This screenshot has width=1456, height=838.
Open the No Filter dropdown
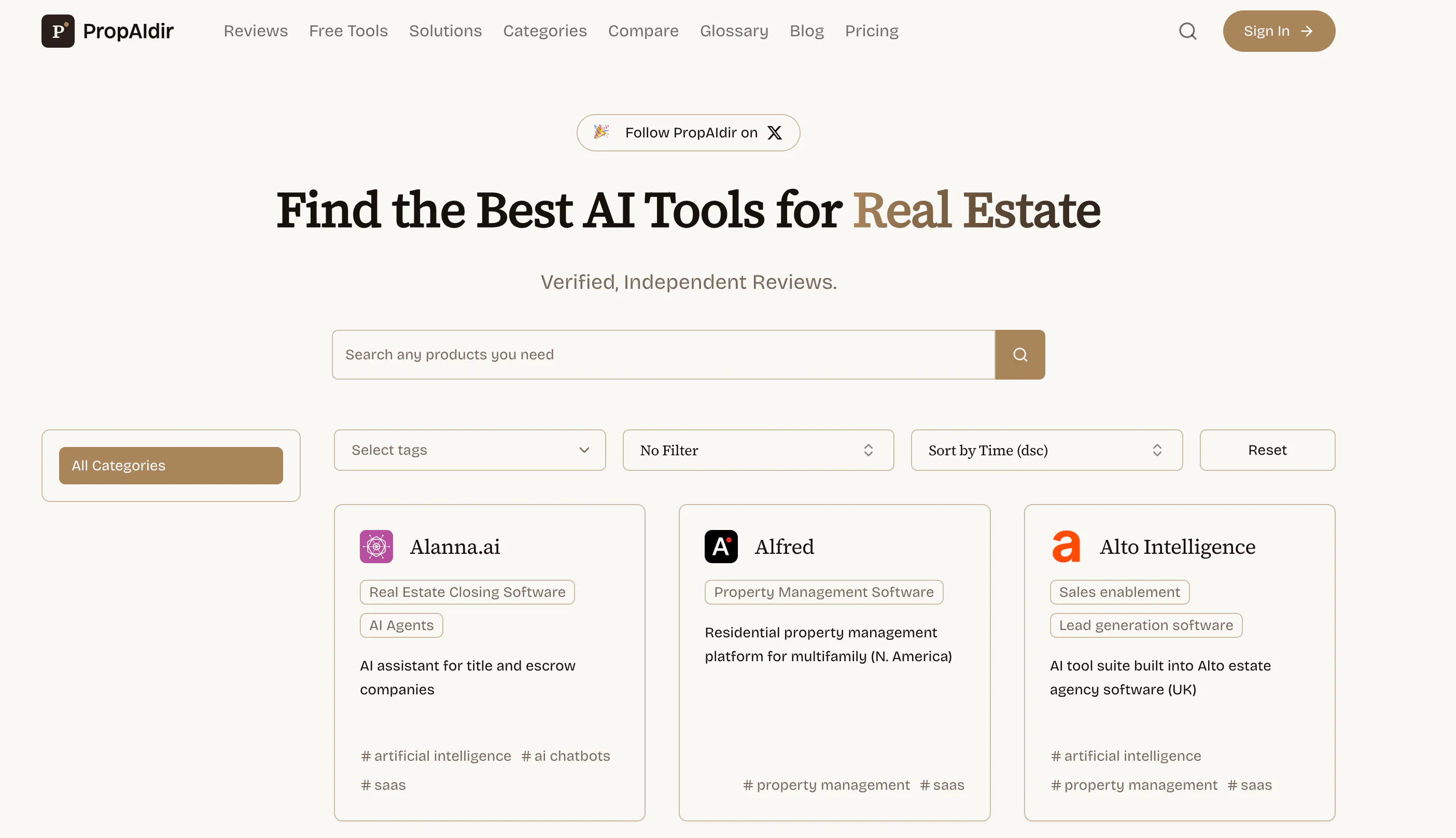point(758,450)
